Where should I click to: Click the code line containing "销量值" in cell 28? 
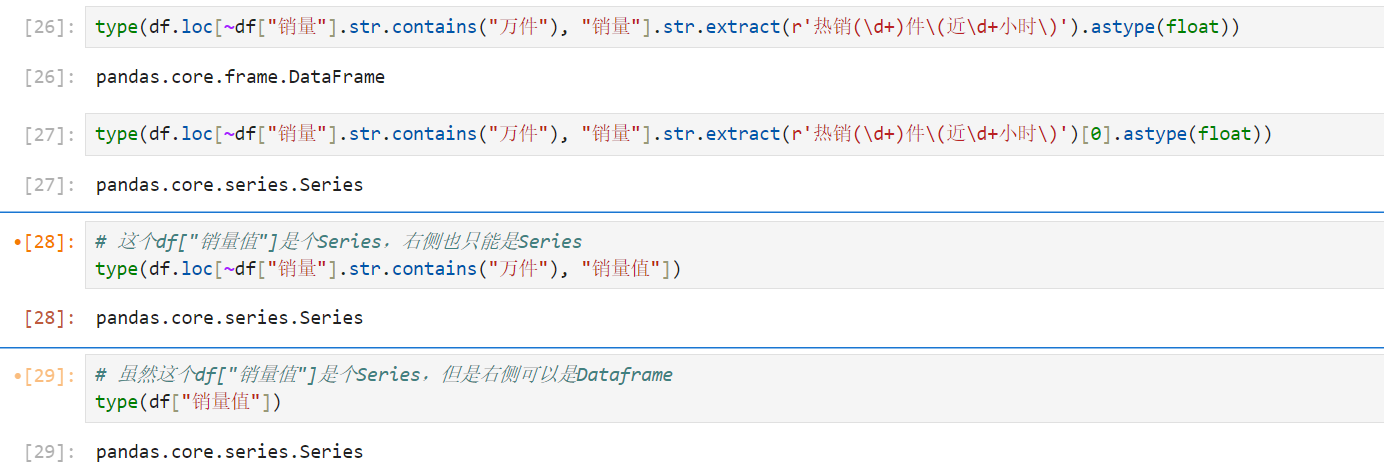point(388,269)
